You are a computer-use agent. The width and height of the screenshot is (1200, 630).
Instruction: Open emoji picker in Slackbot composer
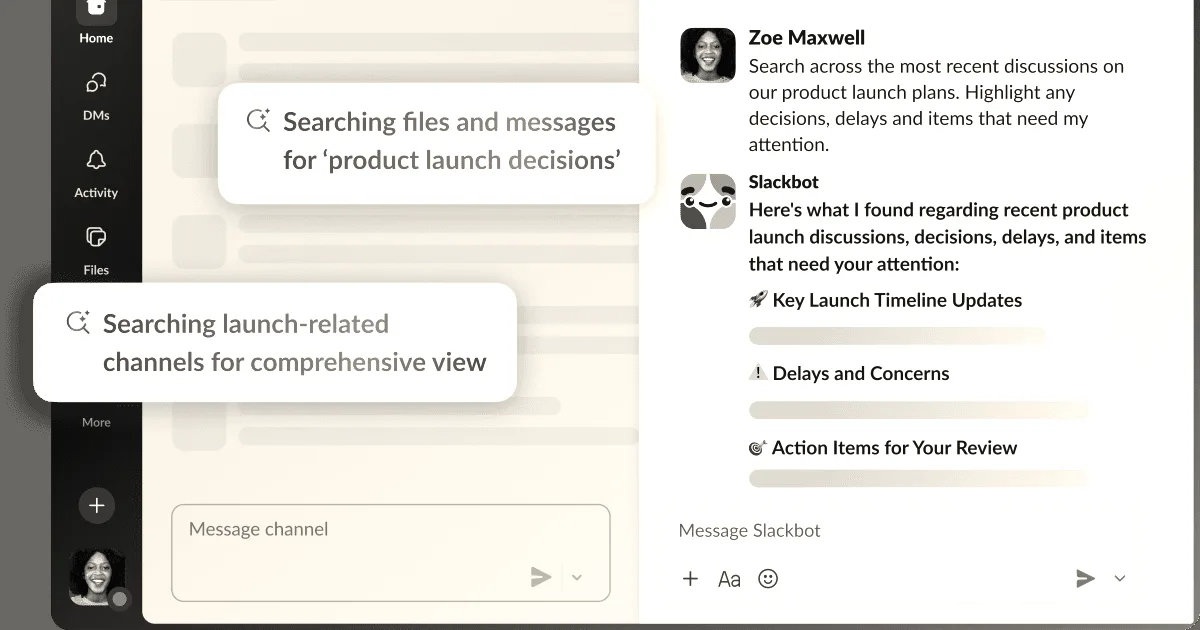tap(768, 578)
